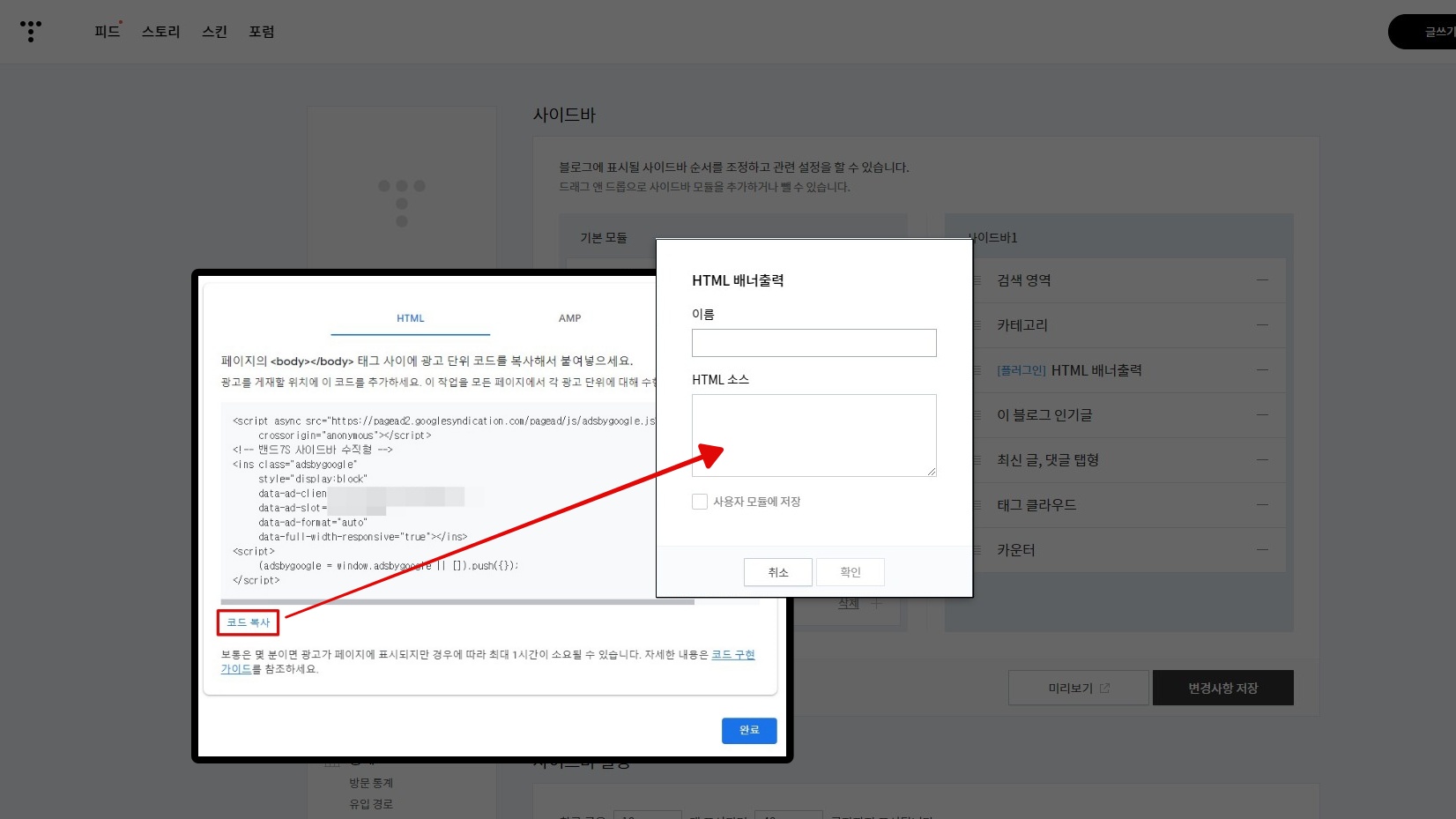1456x819 pixels.
Task: Select the 태그 클라우드 module row
Action: [1128, 505]
